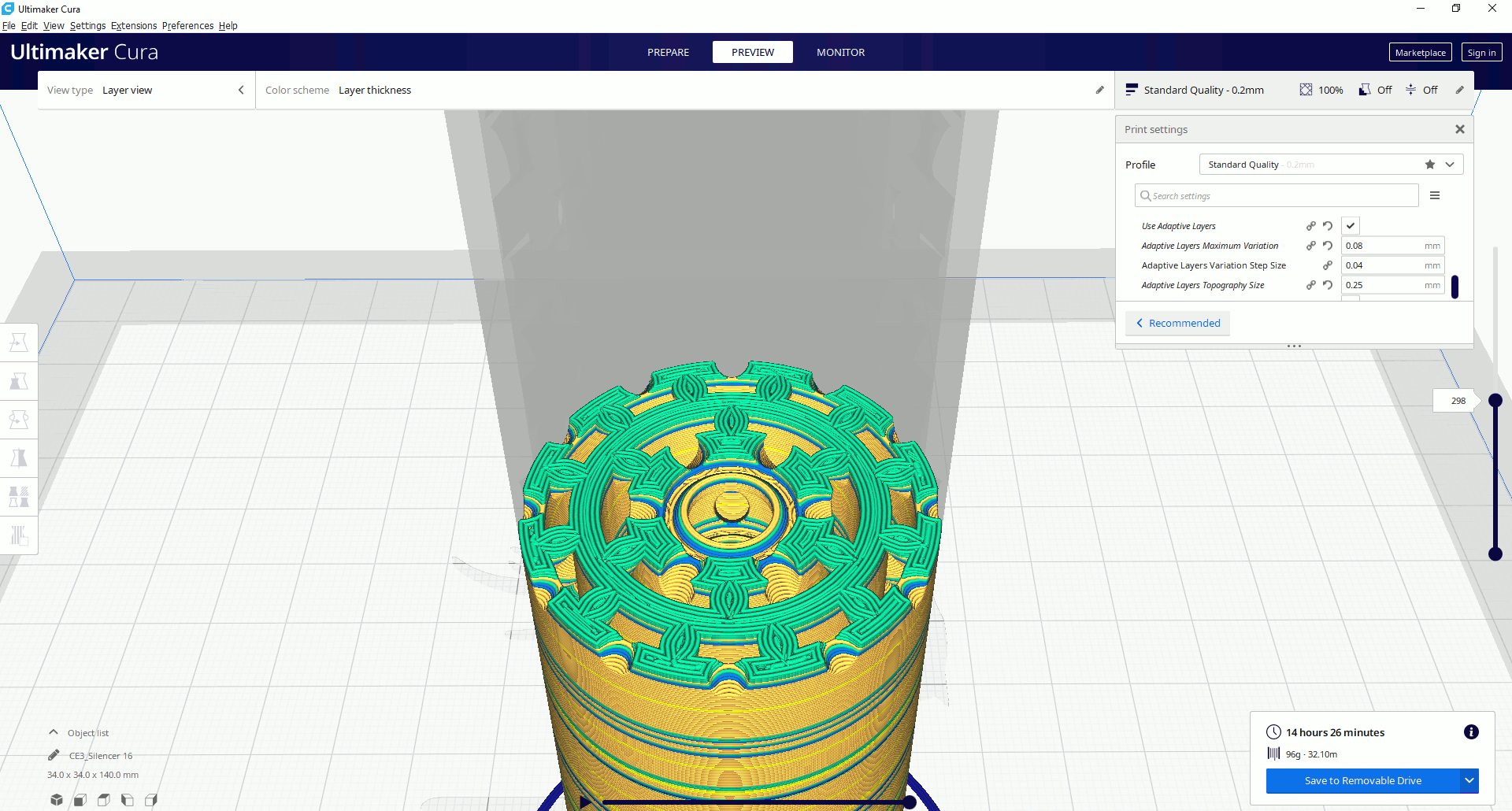
Task: Switch to front view camera icon
Action: coord(80,800)
